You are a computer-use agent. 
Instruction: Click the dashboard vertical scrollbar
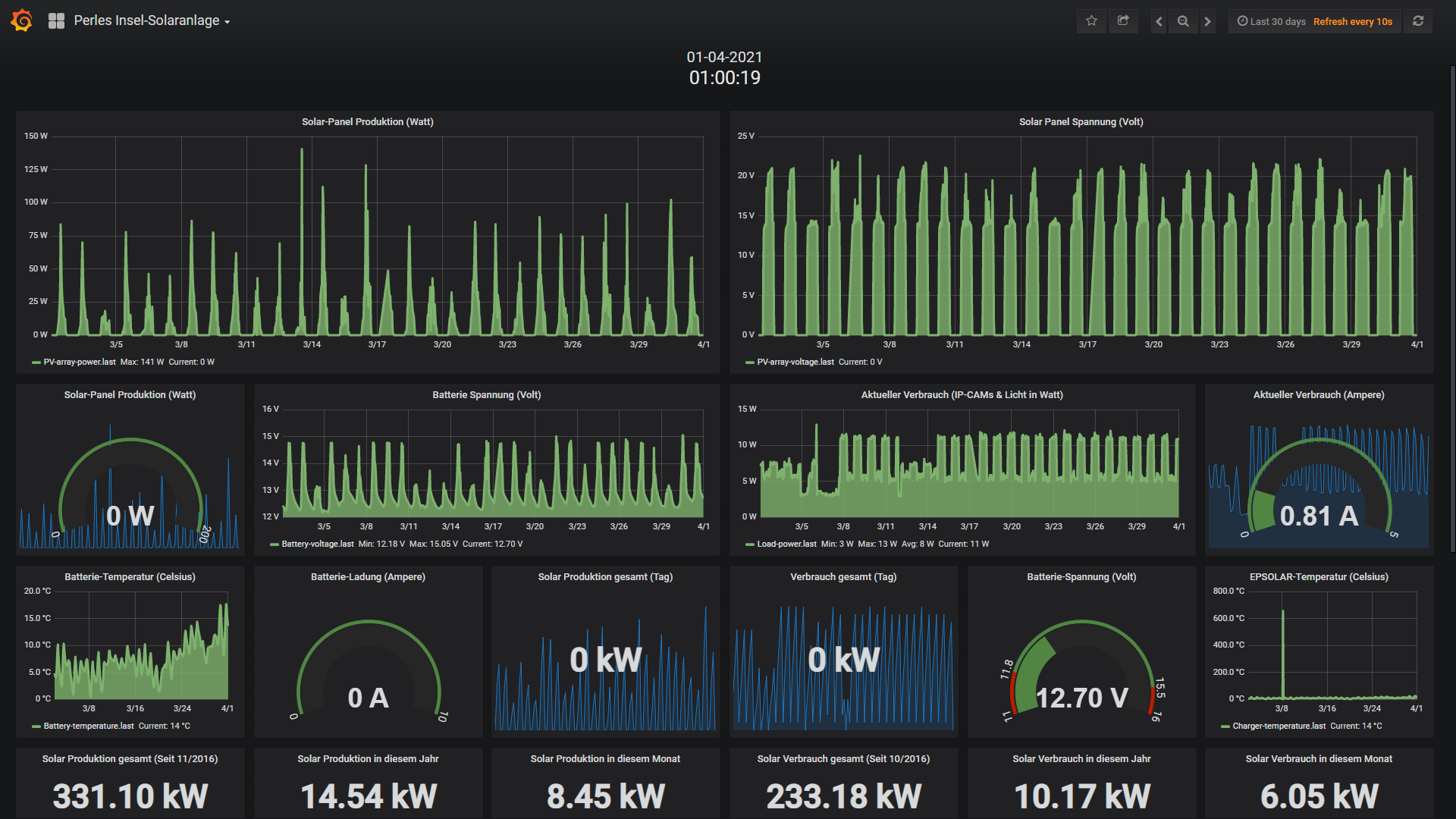tap(1451, 303)
